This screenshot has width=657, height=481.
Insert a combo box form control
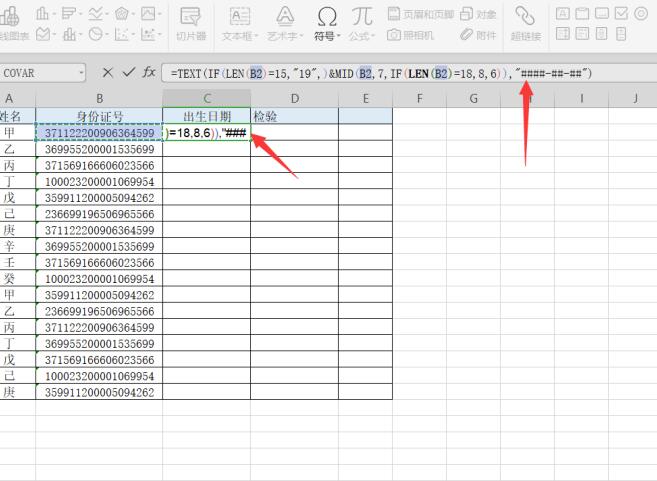pos(582,34)
